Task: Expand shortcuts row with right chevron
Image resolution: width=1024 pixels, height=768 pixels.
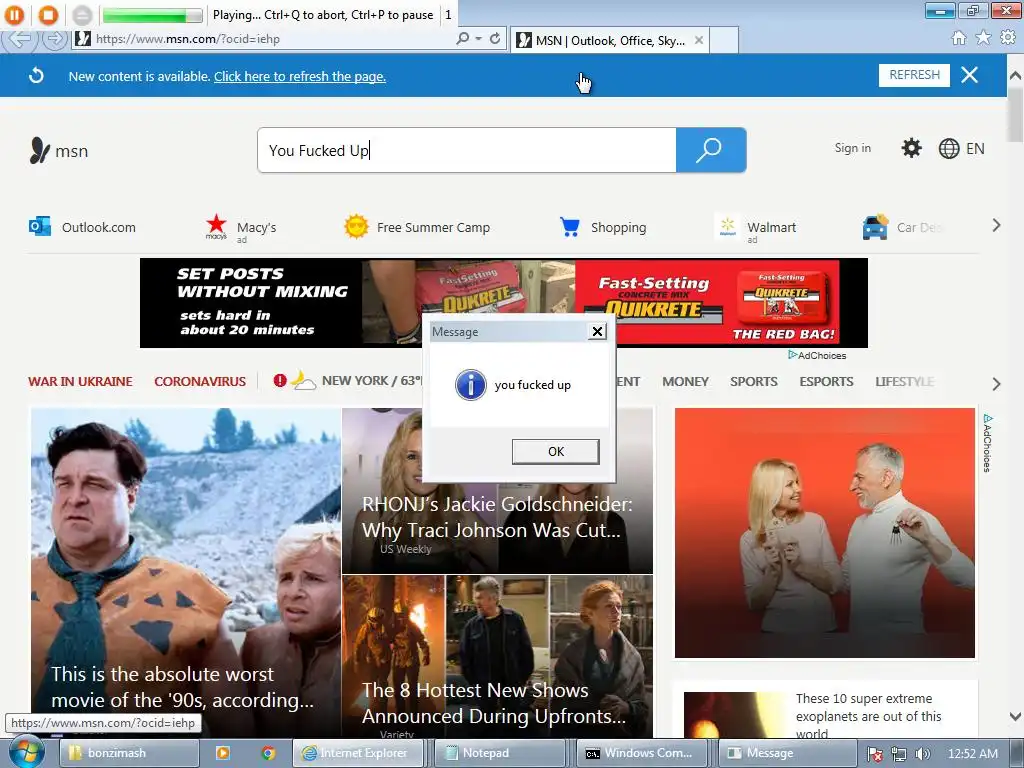Action: (x=996, y=225)
